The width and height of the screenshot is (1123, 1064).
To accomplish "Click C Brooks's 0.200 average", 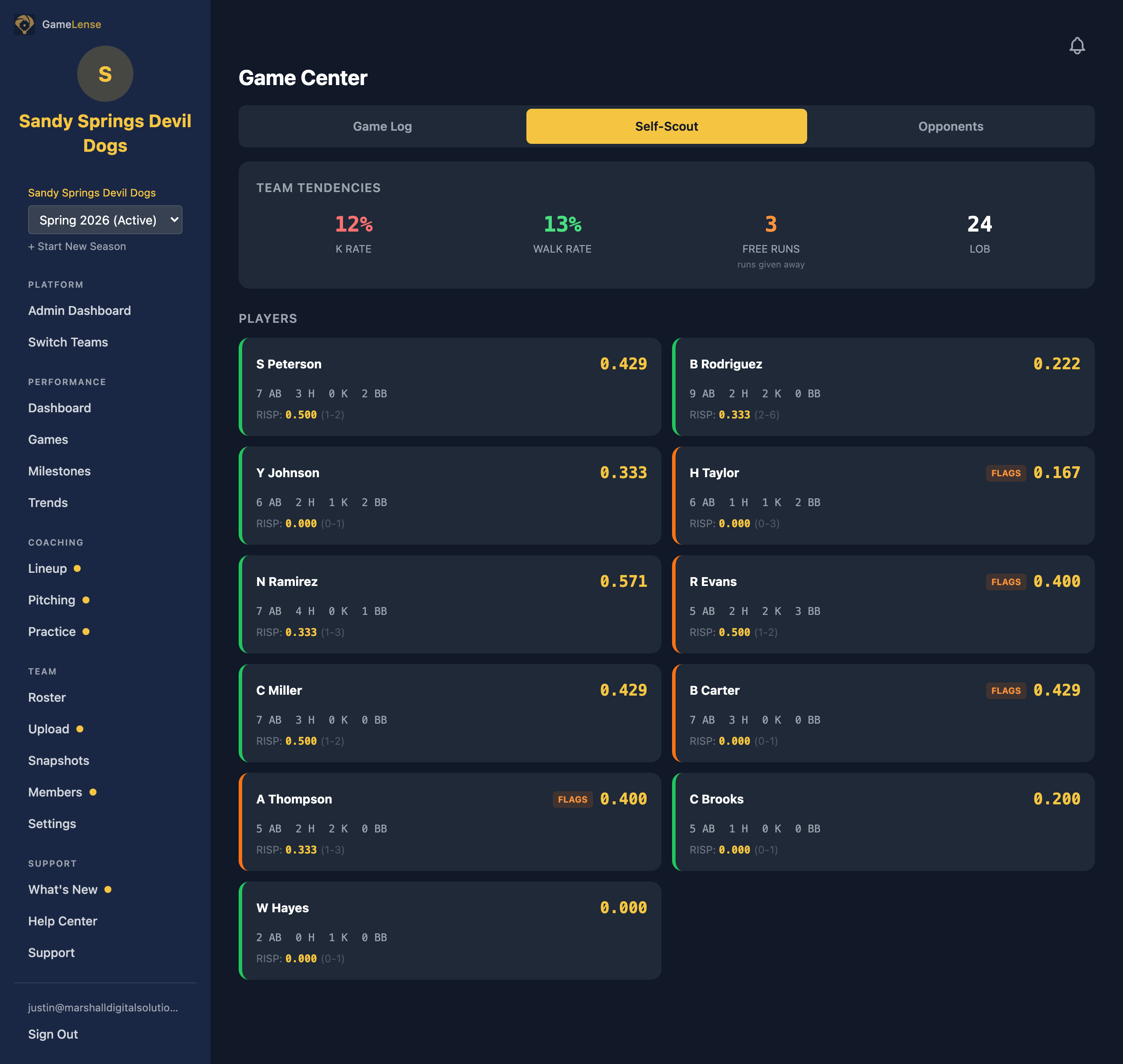I will coord(1057,799).
